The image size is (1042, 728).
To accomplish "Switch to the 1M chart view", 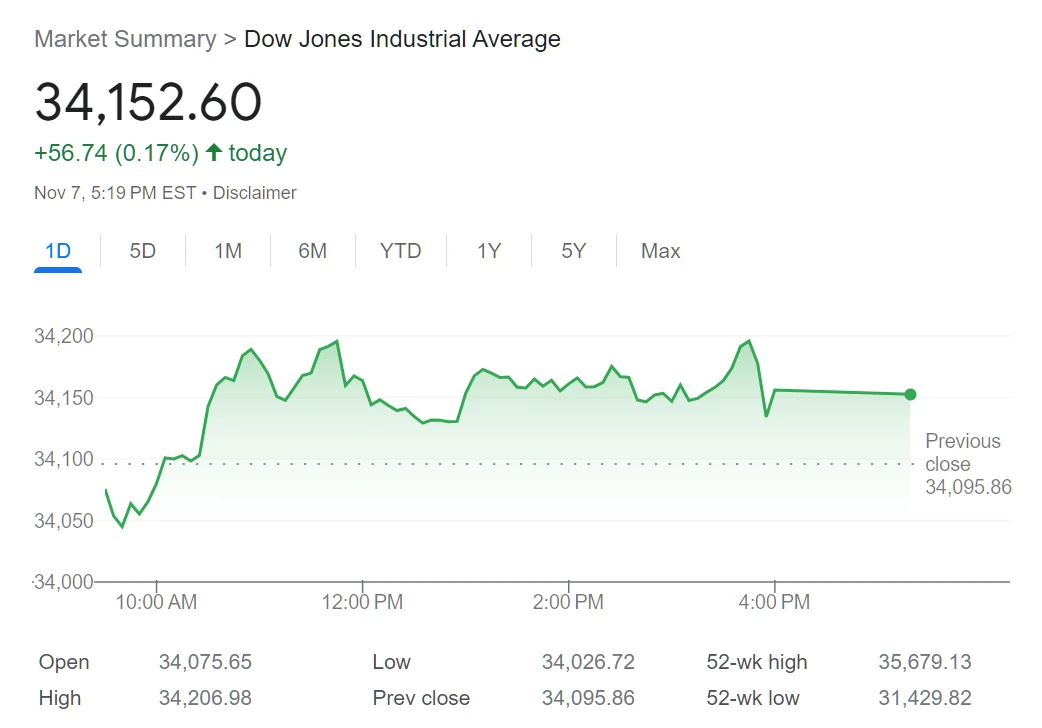I will coord(227,251).
